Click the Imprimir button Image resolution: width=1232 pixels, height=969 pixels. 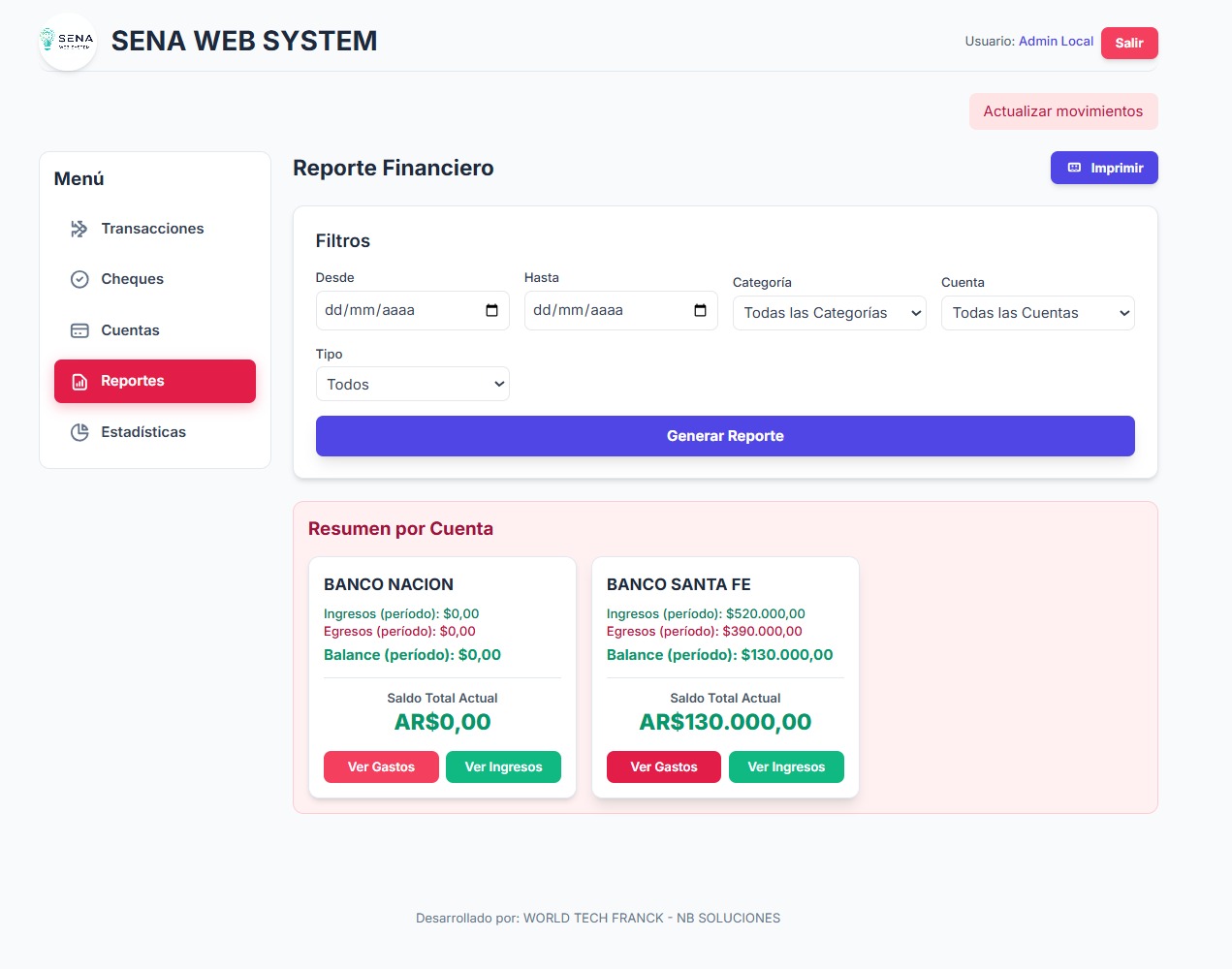(x=1104, y=168)
